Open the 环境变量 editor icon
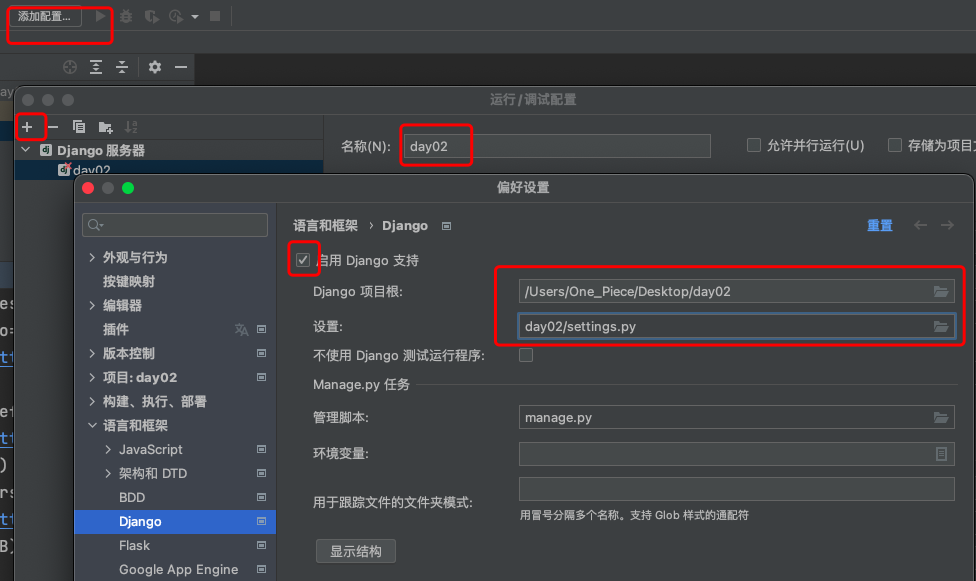The width and height of the screenshot is (976, 581). click(941, 454)
